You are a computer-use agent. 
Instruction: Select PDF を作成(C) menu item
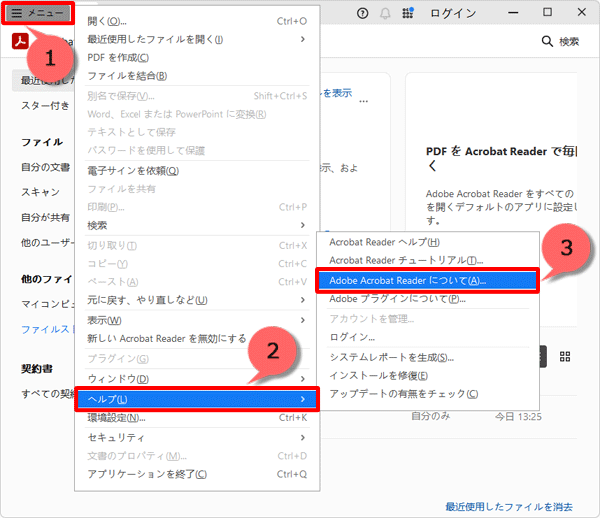click(197, 58)
